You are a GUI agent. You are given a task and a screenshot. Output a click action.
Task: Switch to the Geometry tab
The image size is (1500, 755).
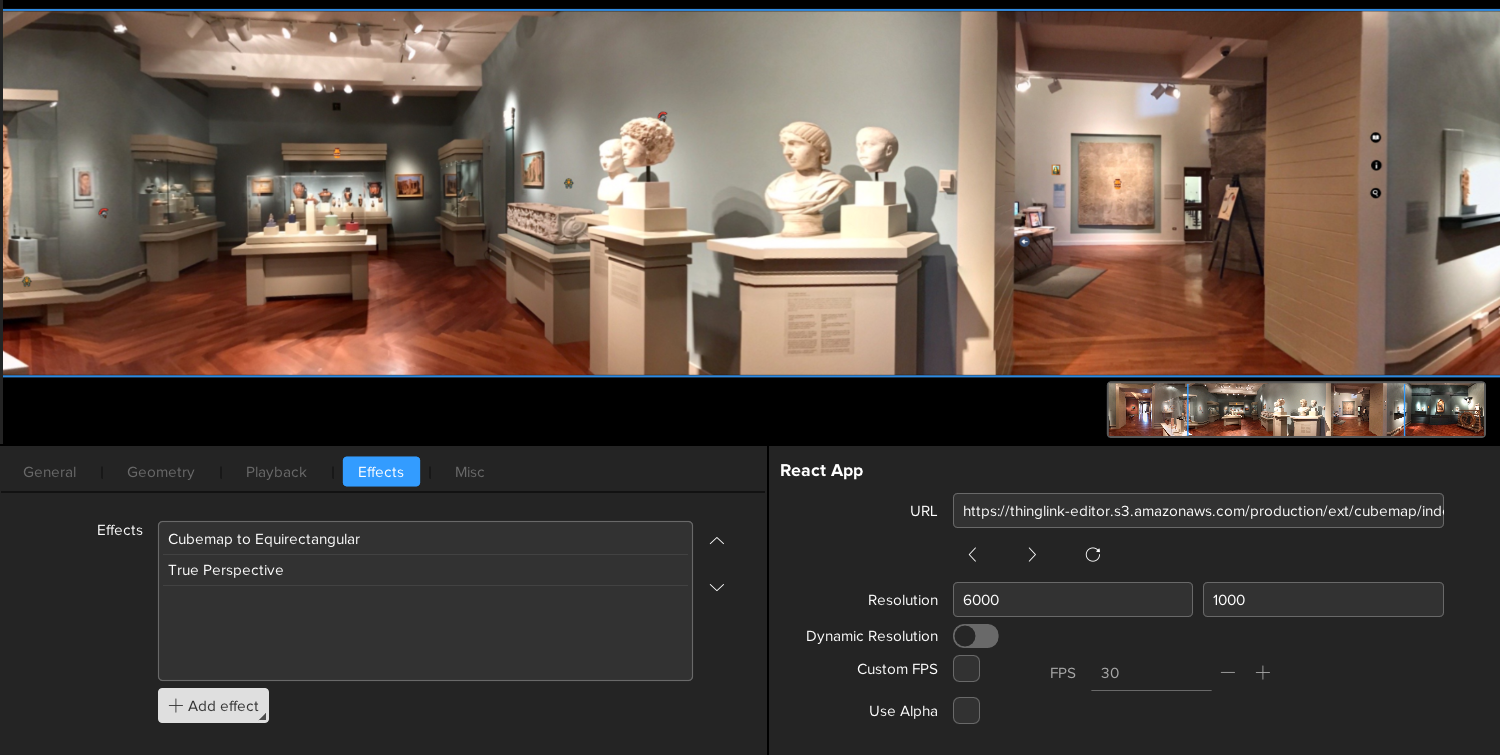(160, 472)
